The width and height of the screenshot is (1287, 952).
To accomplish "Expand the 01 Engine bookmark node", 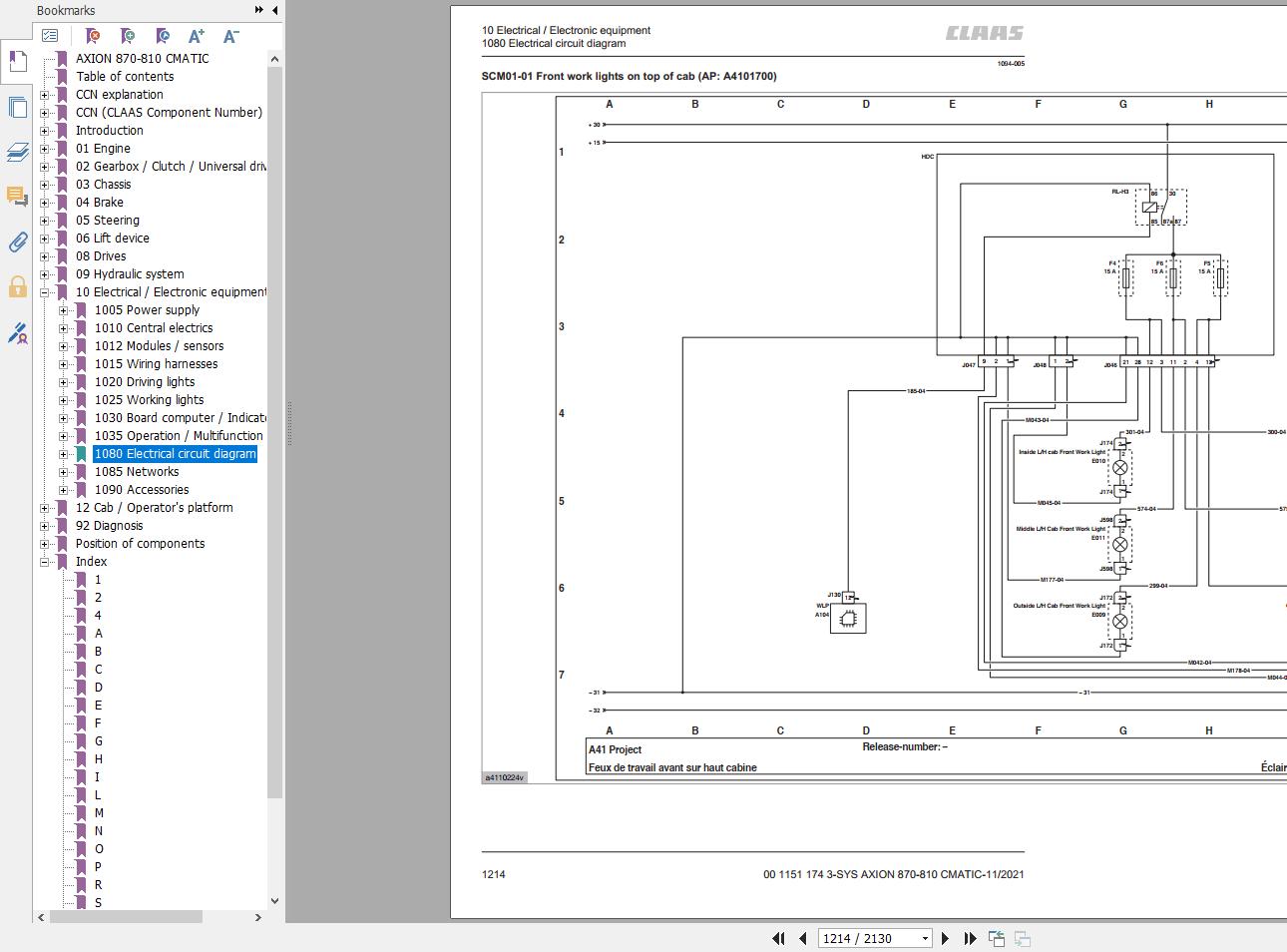I will pyautogui.click(x=45, y=149).
